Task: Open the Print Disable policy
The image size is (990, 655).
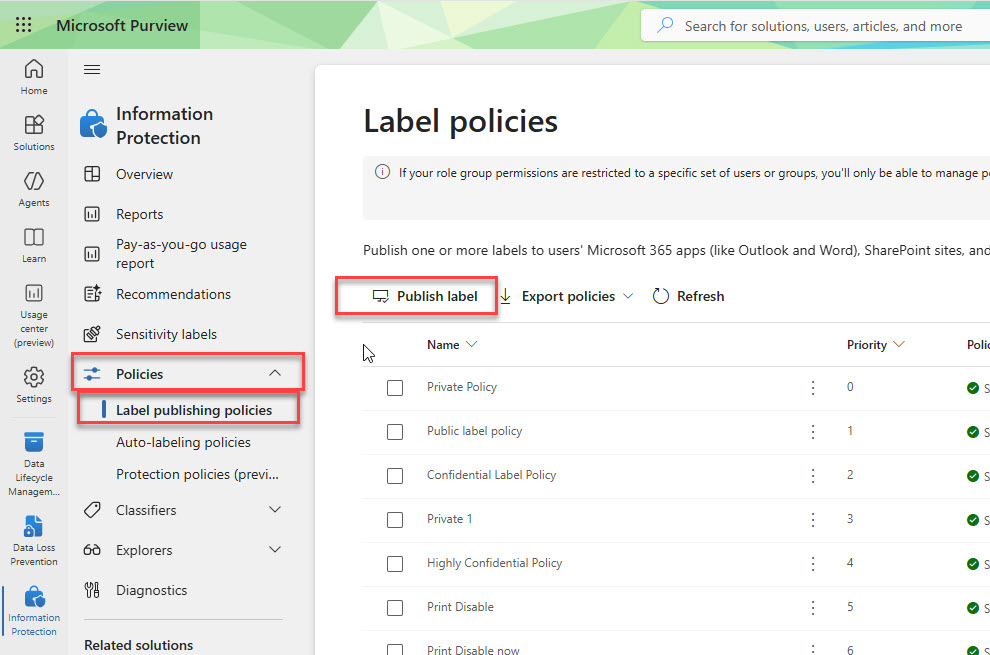Action: (460, 606)
